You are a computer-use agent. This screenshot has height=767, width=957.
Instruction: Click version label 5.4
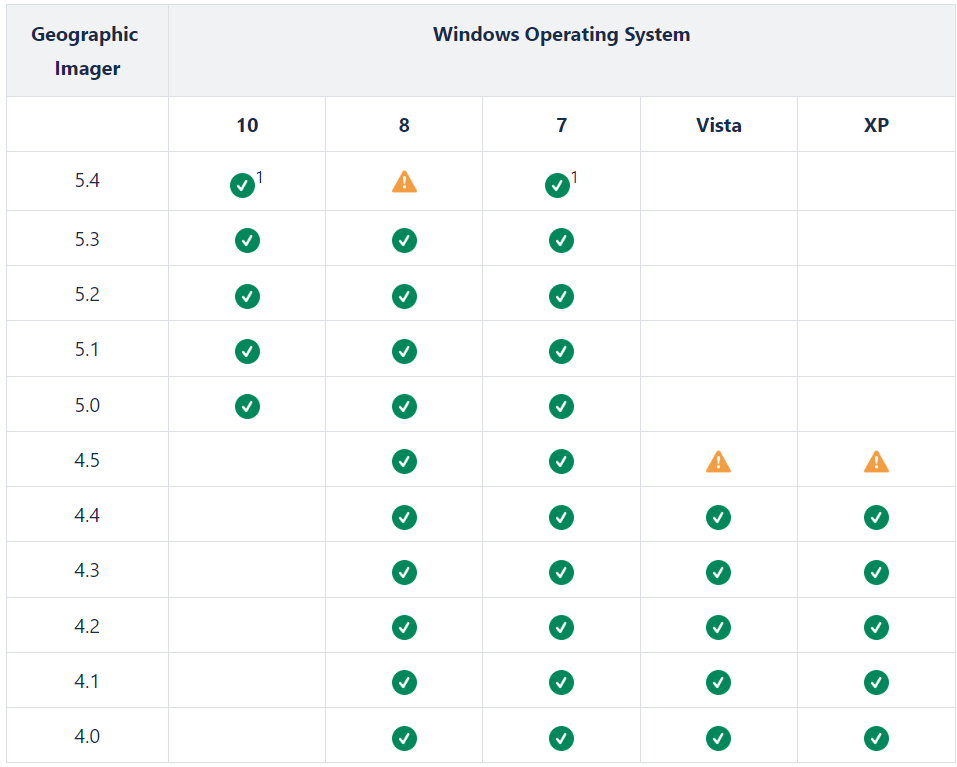[x=87, y=181]
